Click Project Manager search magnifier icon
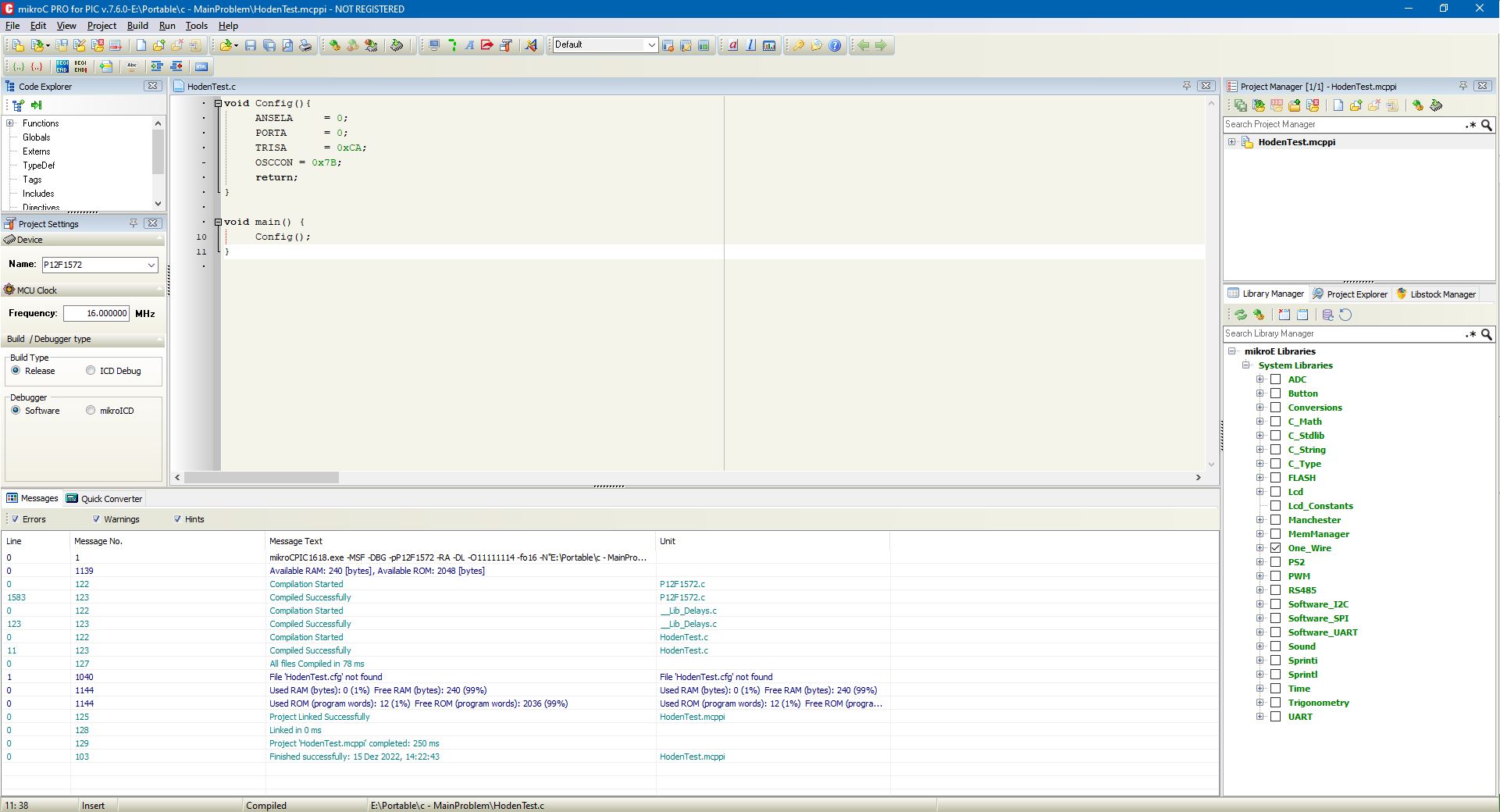1500x812 pixels. pyautogui.click(x=1487, y=125)
